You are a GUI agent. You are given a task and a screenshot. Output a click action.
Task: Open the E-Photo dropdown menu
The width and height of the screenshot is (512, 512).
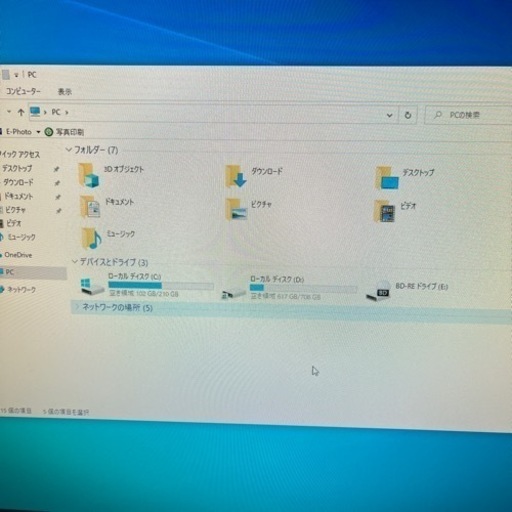coord(38,132)
